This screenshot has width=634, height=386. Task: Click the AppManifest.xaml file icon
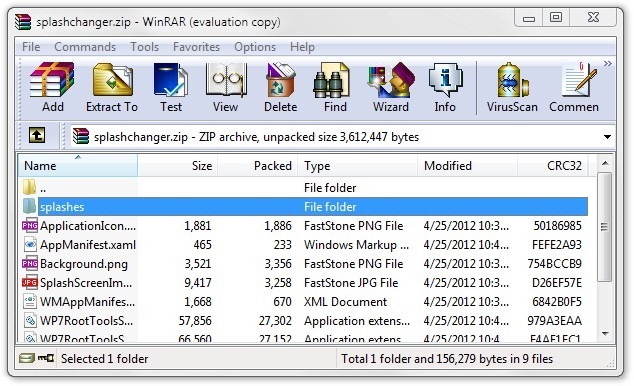point(30,245)
